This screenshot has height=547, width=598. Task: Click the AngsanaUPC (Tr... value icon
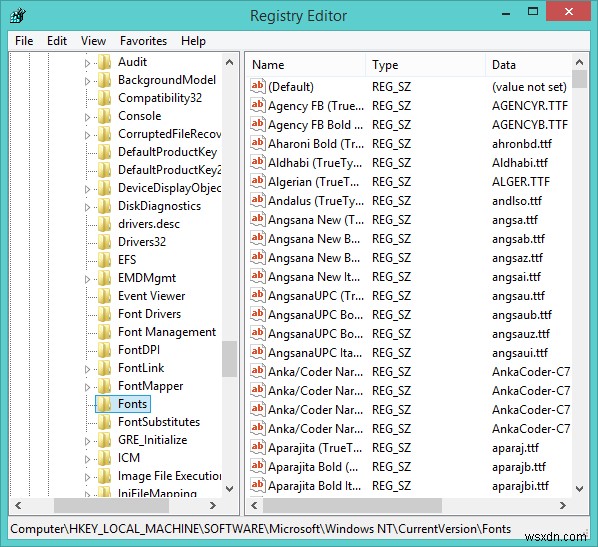click(257, 296)
